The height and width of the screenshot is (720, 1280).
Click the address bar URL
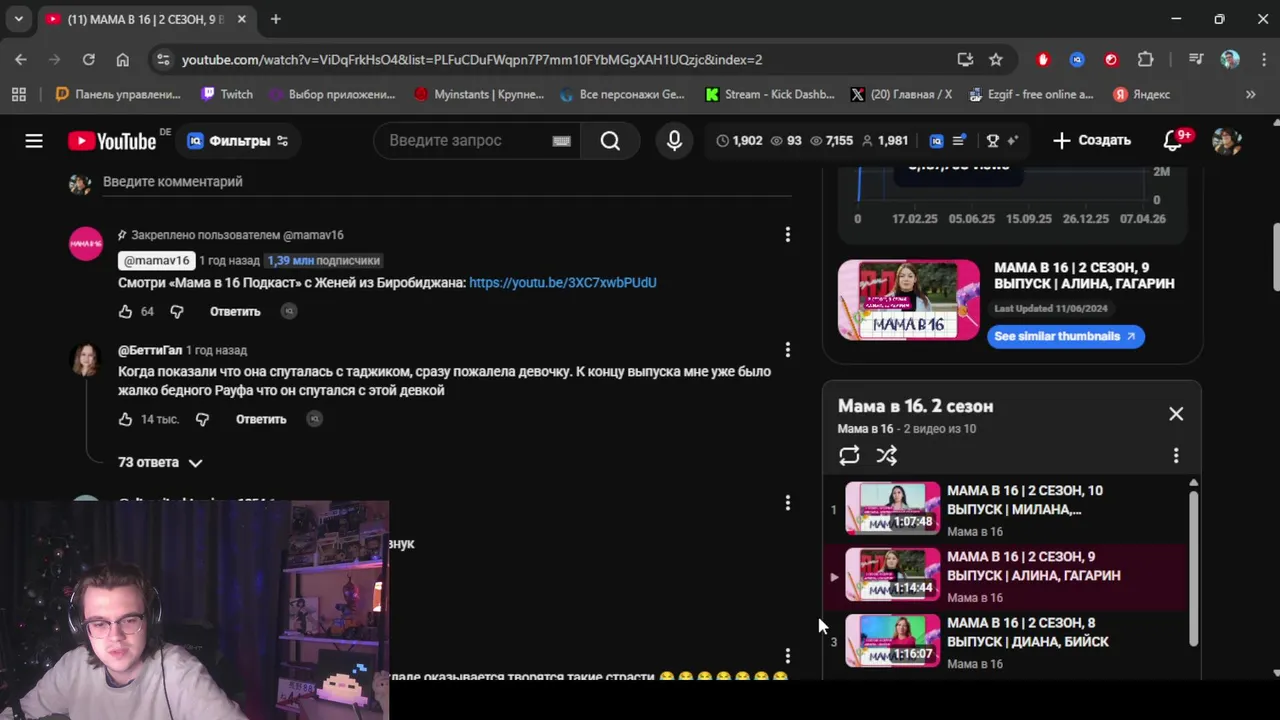coord(472,60)
